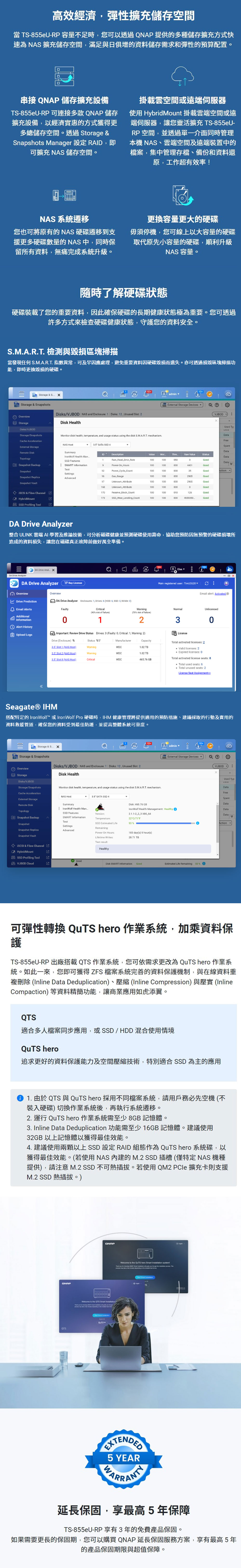The width and height of the screenshot is (241, 1568).
Task: Open the NAS Host dropdown in the Seagate IHM screenshot
Action: click(x=73, y=796)
